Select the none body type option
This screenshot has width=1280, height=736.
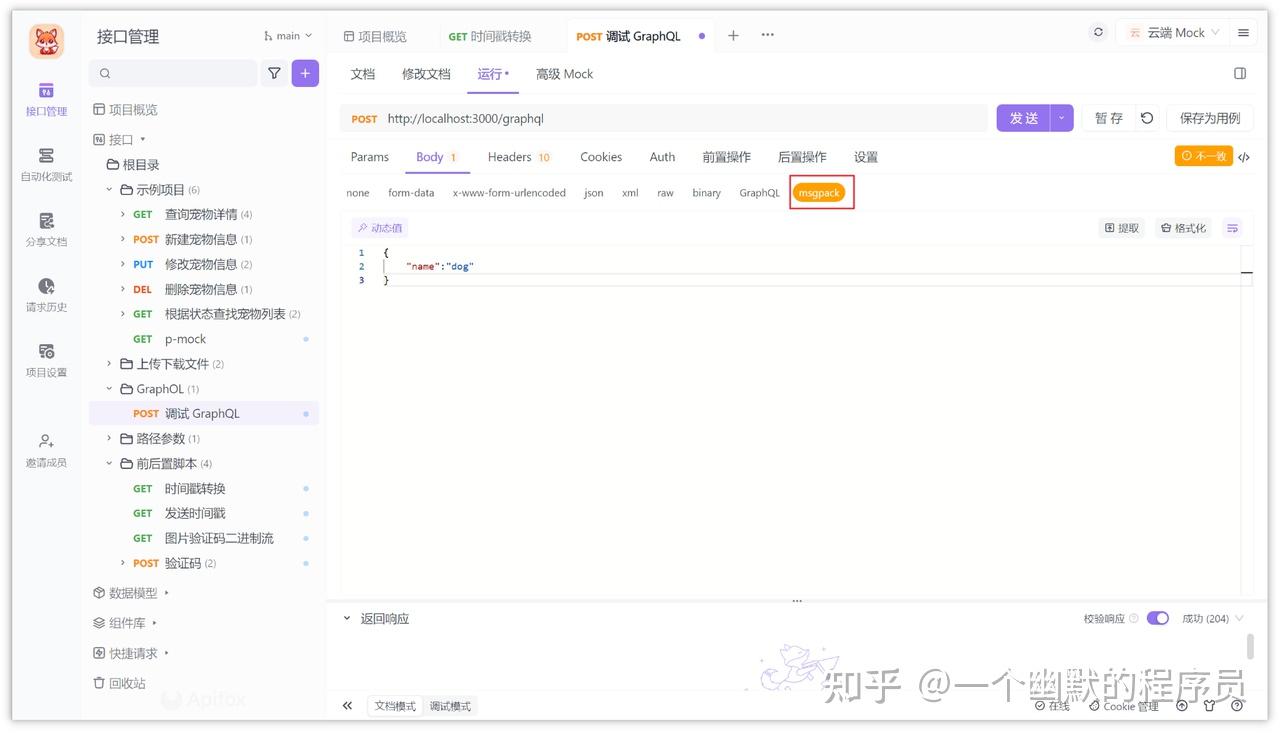[x=357, y=192]
